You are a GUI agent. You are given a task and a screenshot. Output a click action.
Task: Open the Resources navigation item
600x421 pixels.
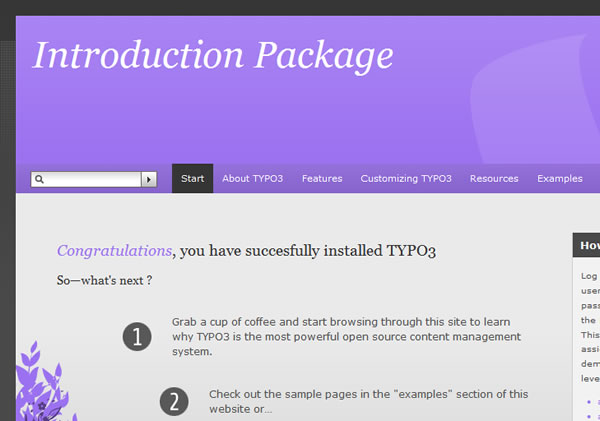[x=494, y=179]
